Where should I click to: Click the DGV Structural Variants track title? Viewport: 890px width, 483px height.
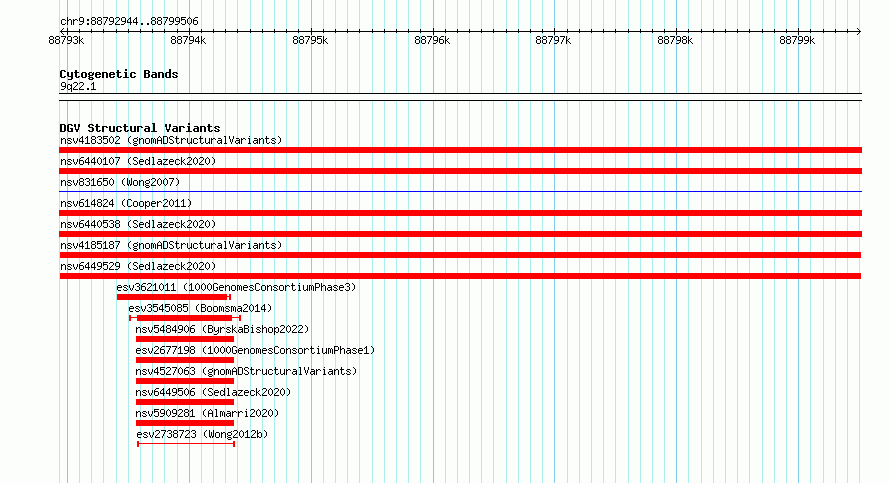[140, 128]
